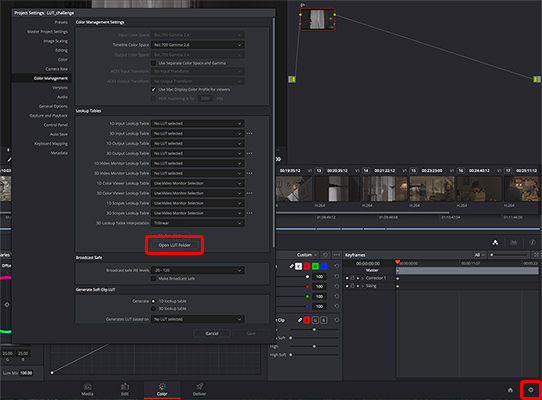Open Master Project Settings section
Image resolution: width=542 pixels, height=400 pixels.
pyautogui.click(x=47, y=31)
